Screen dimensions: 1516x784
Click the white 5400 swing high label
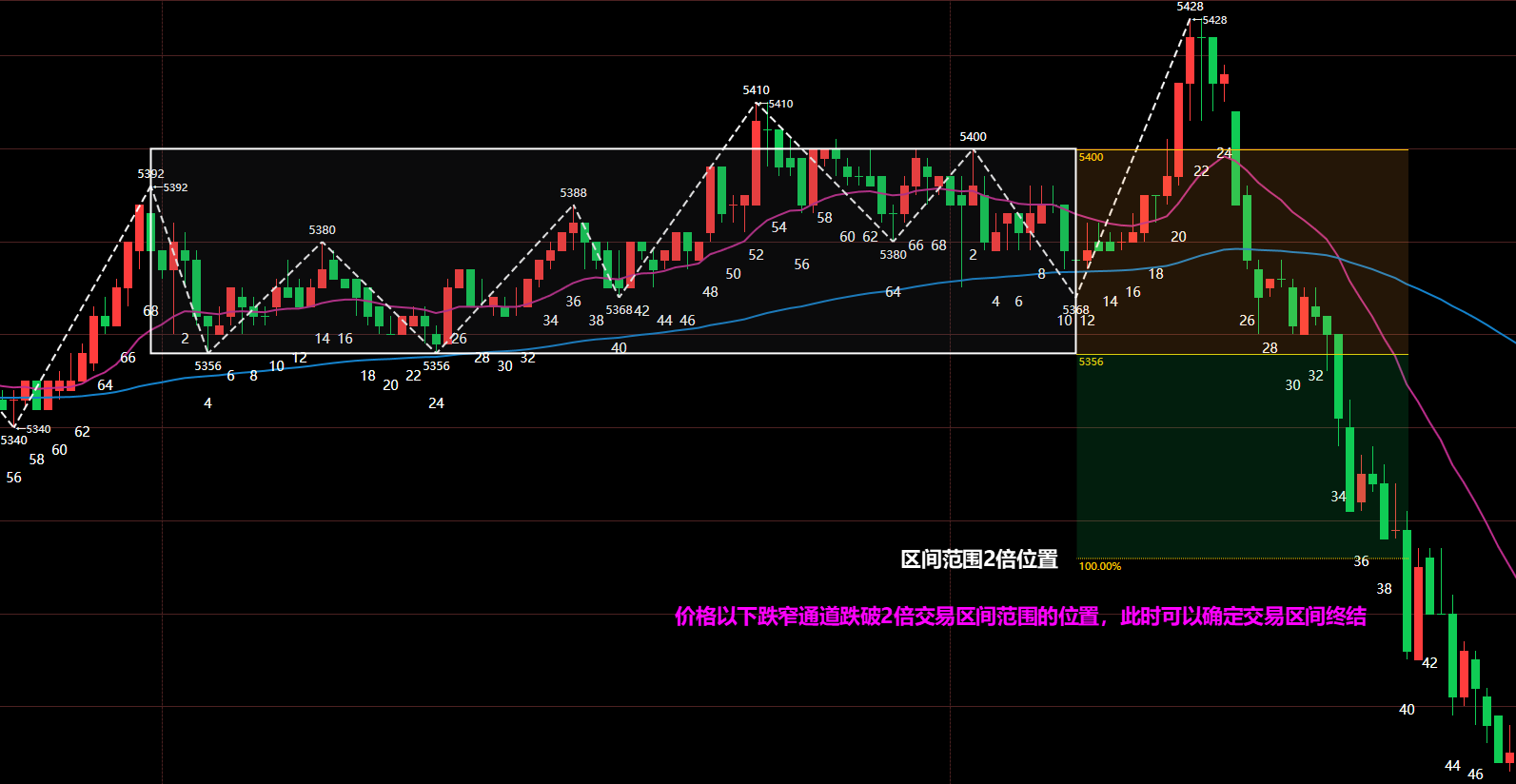(x=973, y=137)
